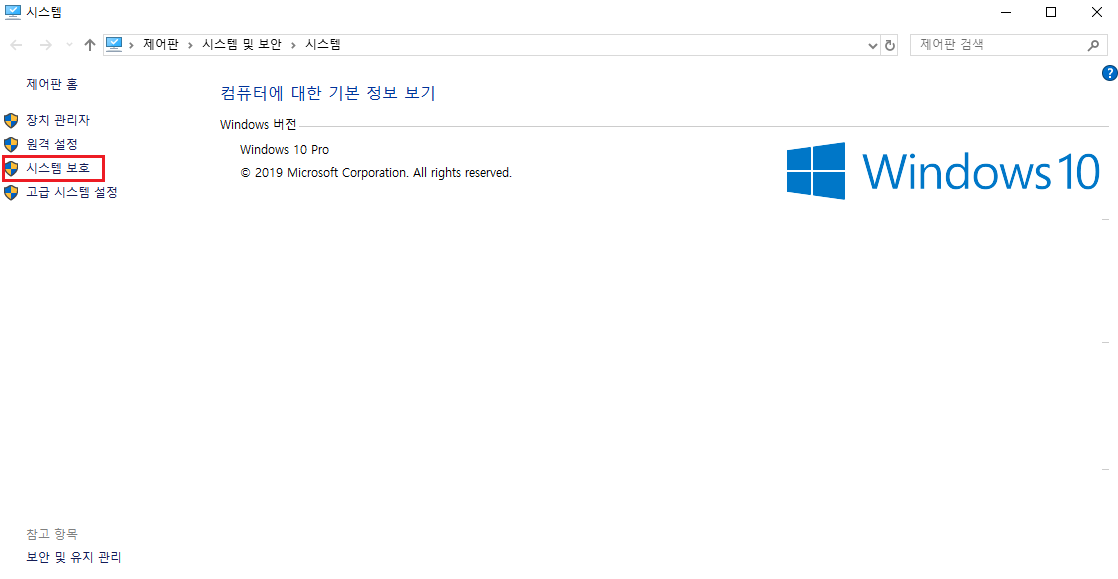Expand the chevron after 제어판 breadcrumb
Screen dimensions: 1118x579
pyautogui.click(x=190, y=45)
